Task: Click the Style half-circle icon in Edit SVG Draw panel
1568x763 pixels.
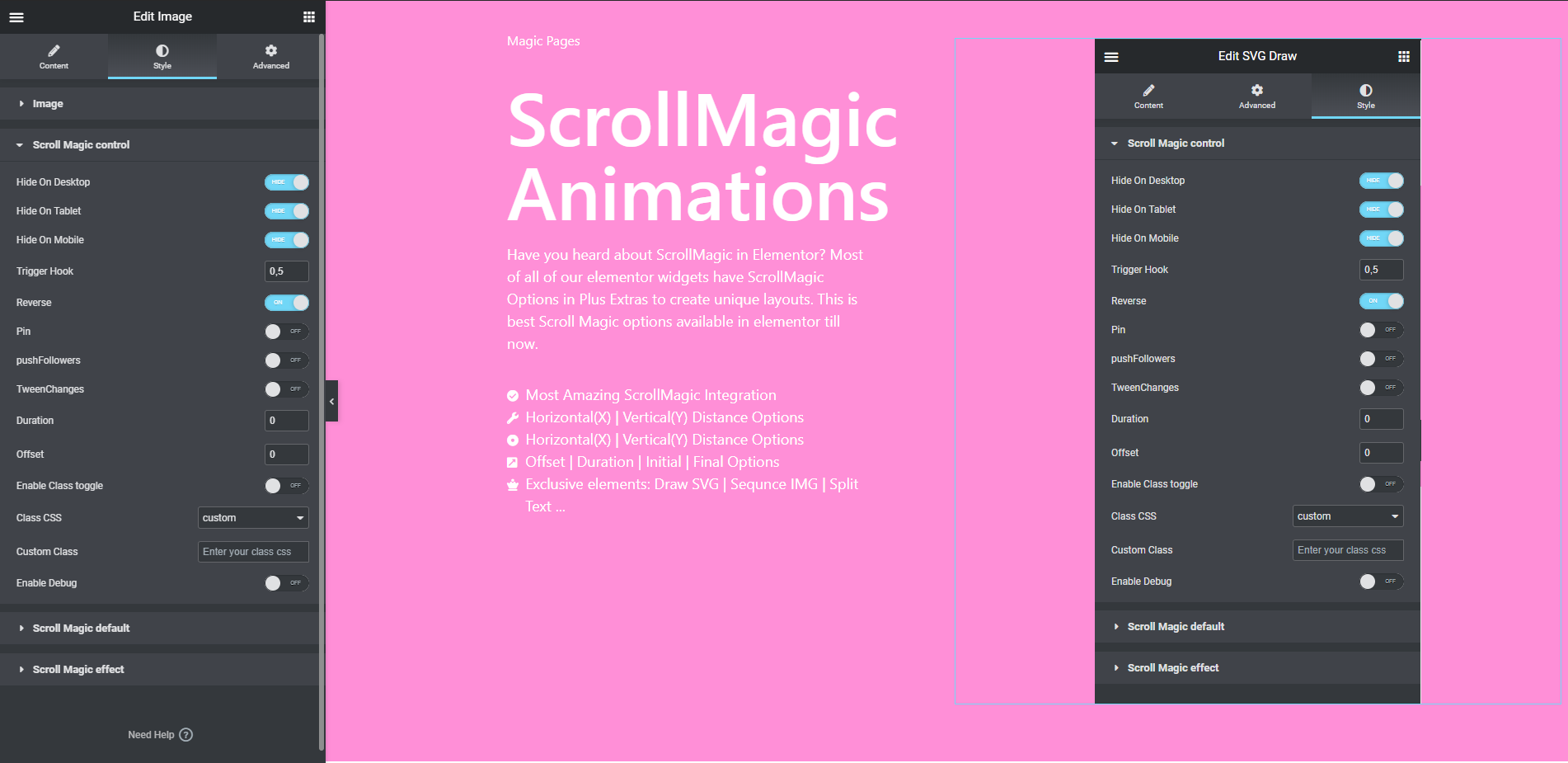Action: click(x=1366, y=91)
